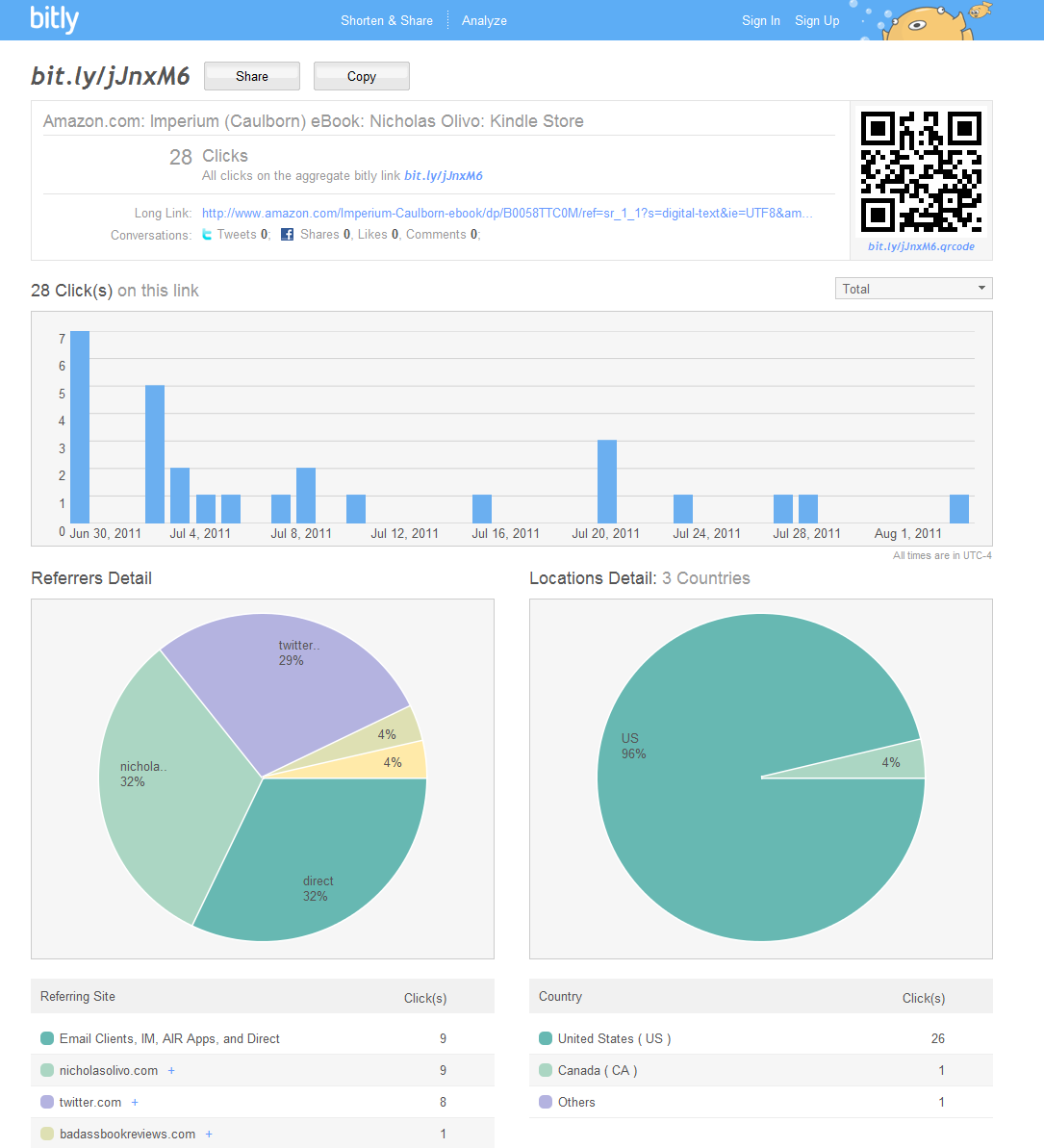This screenshot has width=1044, height=1148.
Task: Click the 'badassbookreviews.com' referrer name
Action: pos(127,1135)
